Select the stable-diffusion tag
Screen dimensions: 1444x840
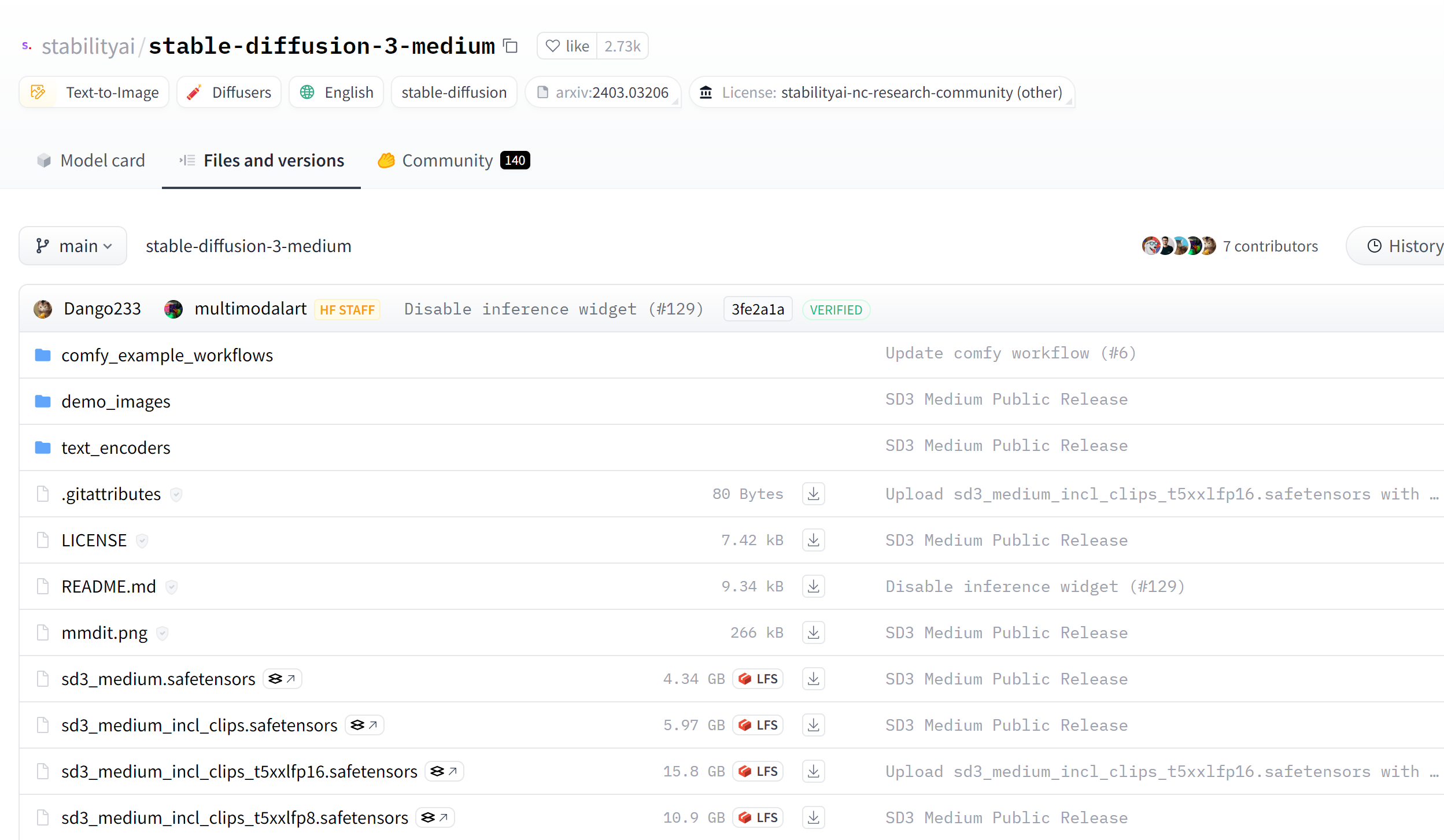tap(454, 92)
